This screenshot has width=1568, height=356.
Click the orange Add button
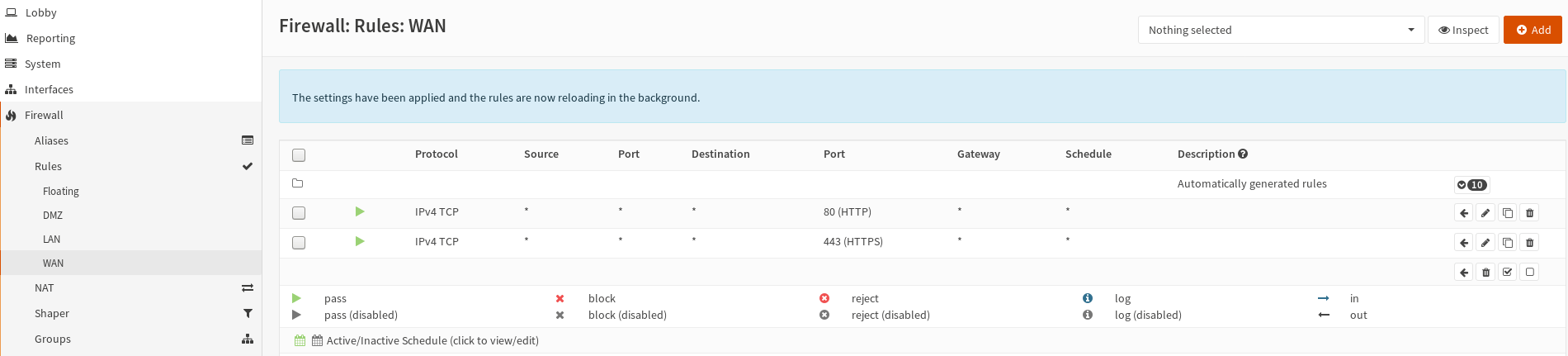point(1533,30)
